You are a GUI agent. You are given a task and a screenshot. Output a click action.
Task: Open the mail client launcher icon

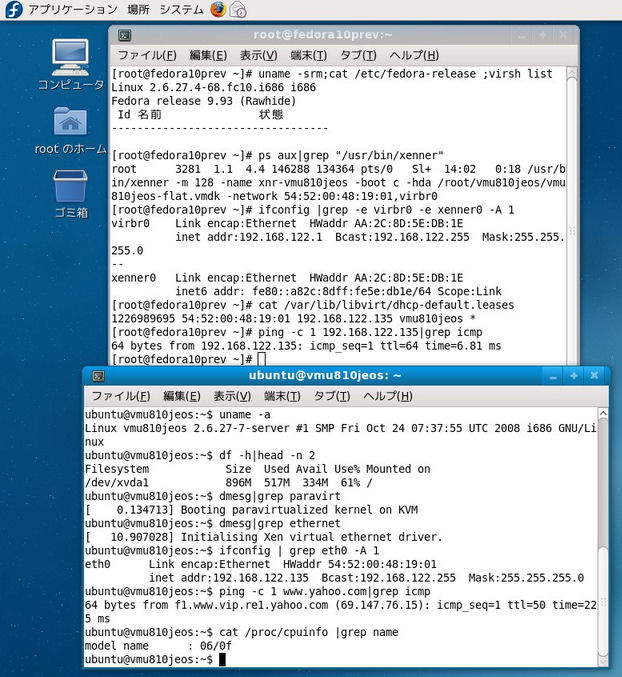click(x=237, y=9)
